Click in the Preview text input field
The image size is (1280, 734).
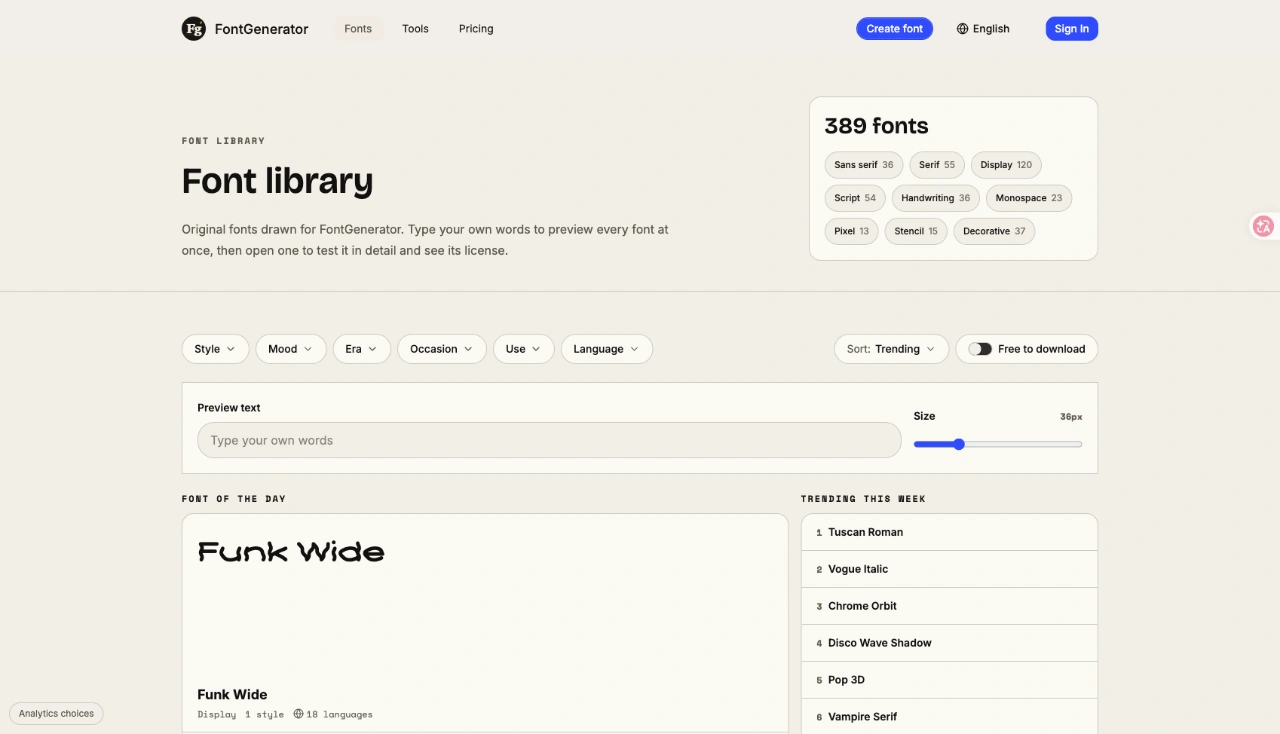pos(549,440)
